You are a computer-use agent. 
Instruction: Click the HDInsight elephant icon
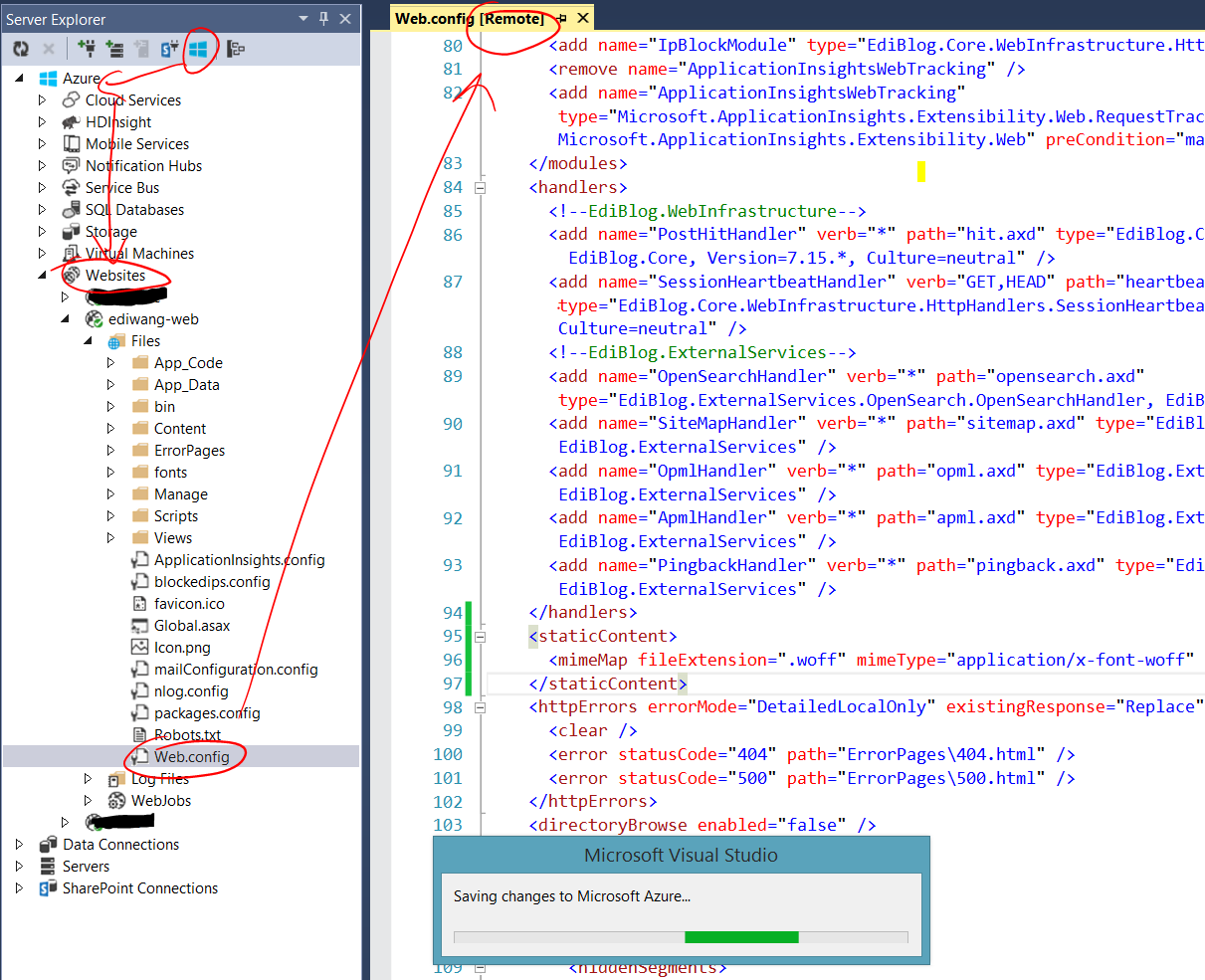click(x=71, y=121)
